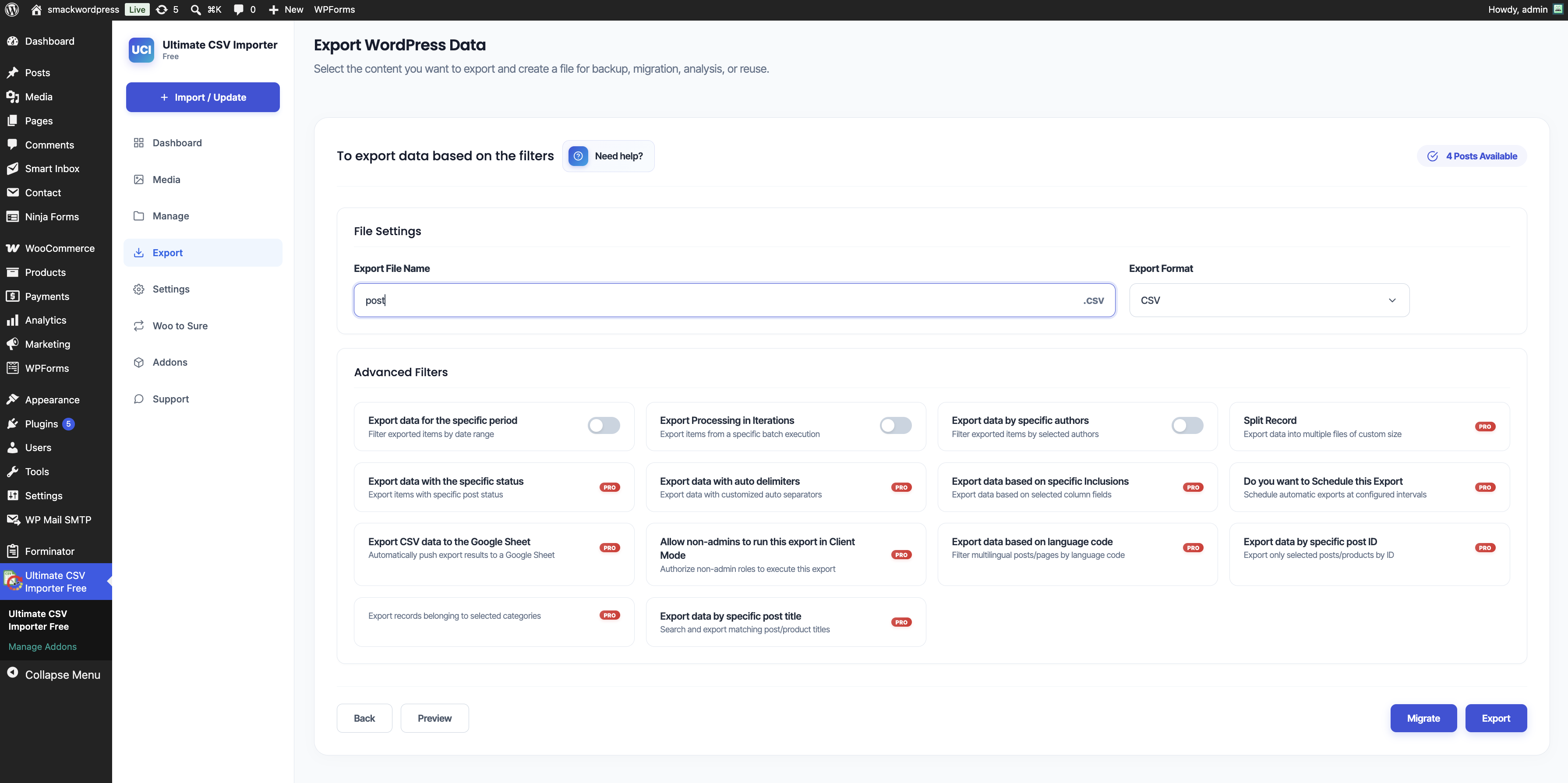Image resolution: width=1568 pixels, height=783 pixels.
Task: Click the Manage folder icon
Action: click(139, 216)
